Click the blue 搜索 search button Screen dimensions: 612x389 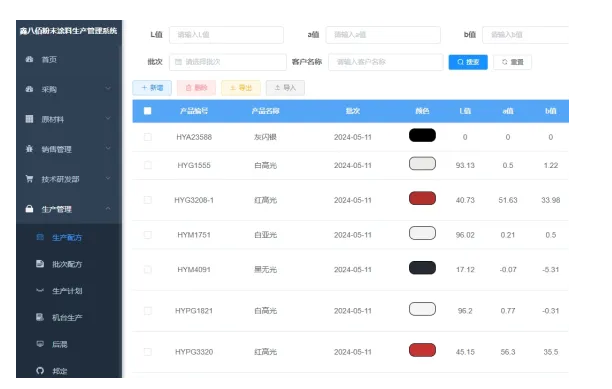point(468,62)
